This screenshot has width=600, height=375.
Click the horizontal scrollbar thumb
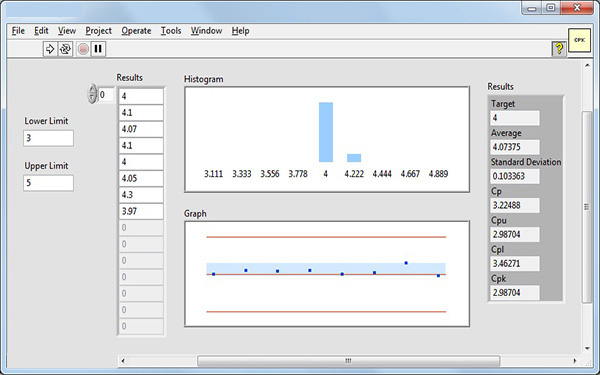348,360
